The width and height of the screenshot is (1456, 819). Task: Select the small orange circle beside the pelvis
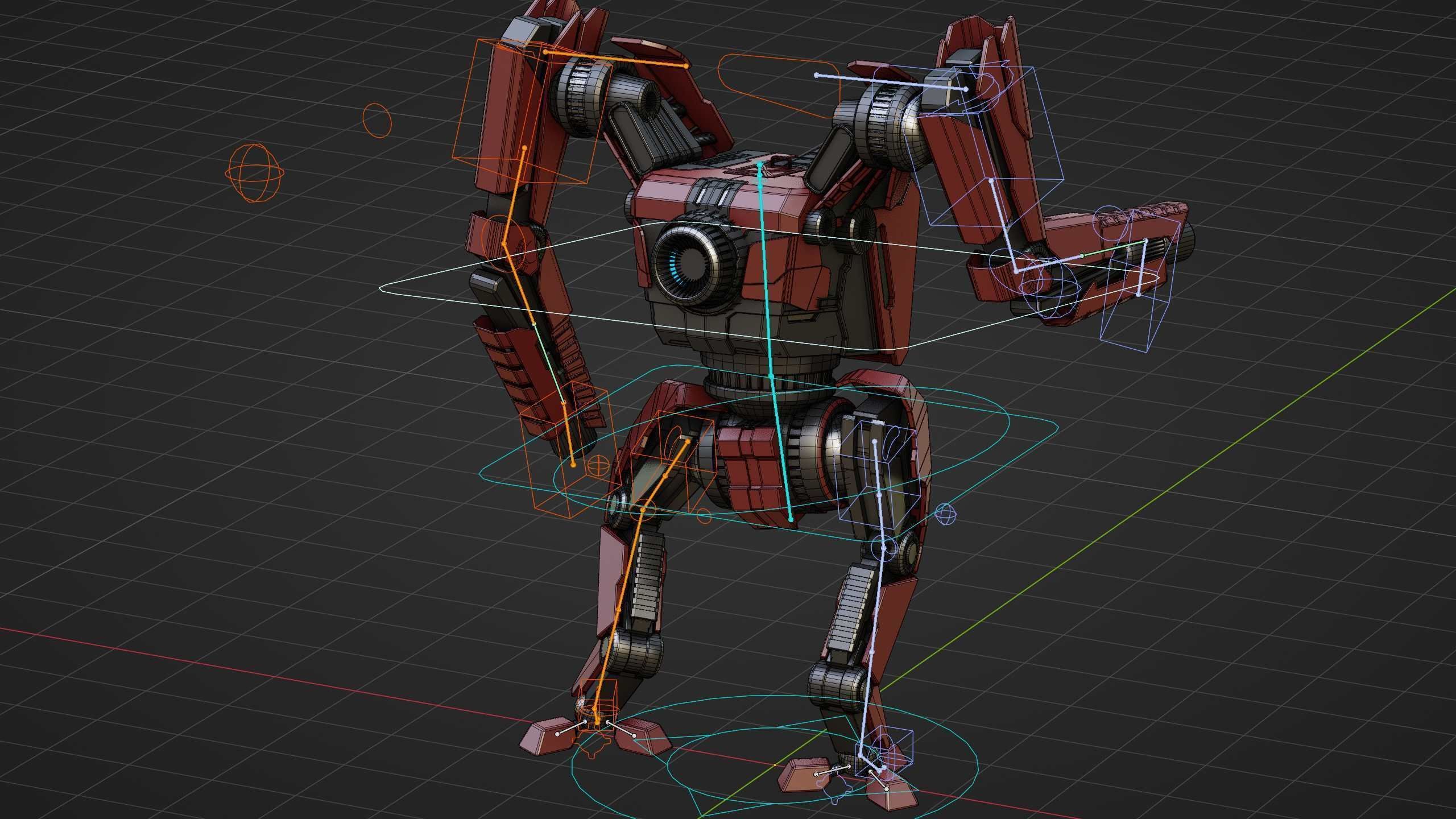tap(704, 516)
